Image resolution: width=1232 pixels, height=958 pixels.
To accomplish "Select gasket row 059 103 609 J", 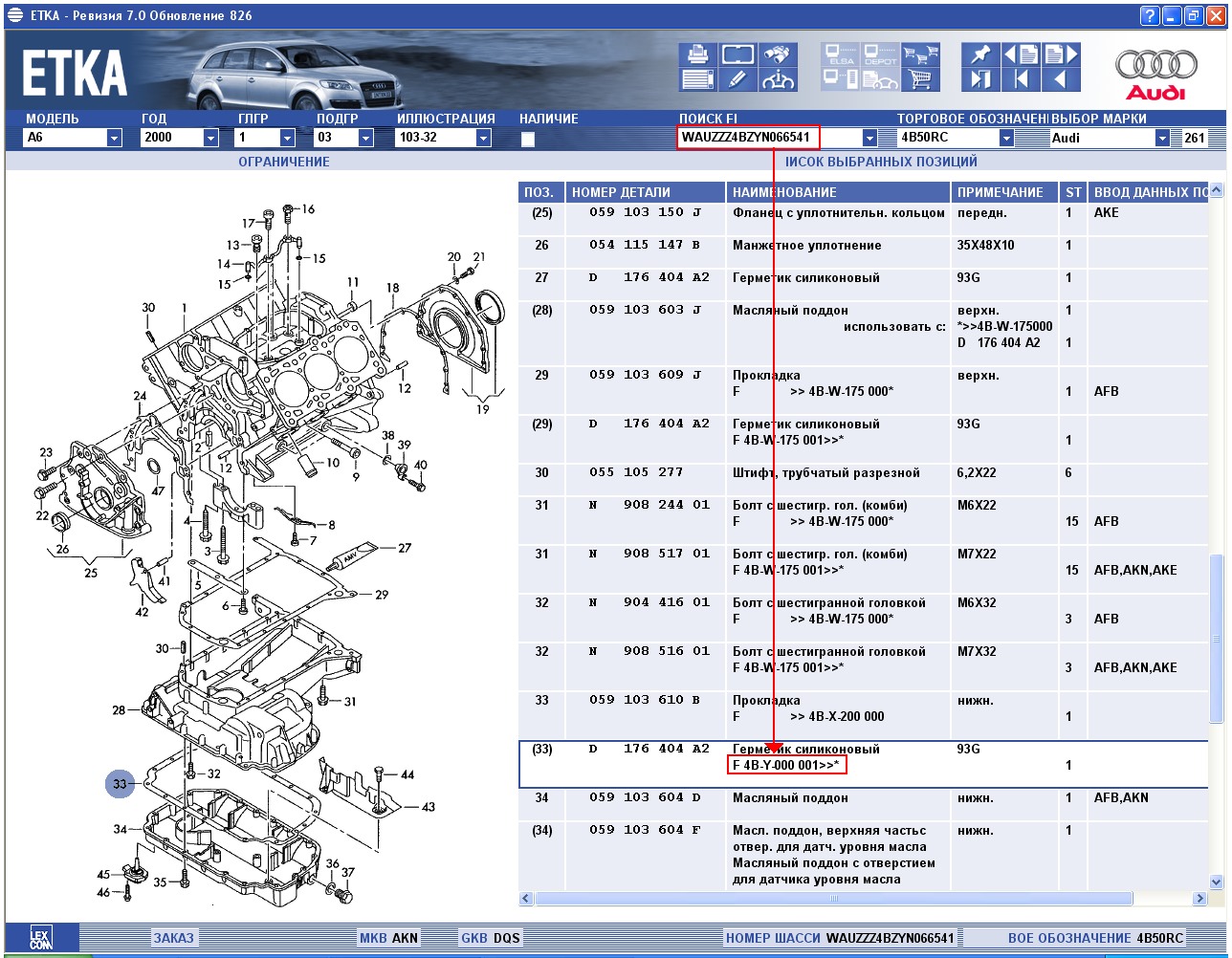I will tap(865, 390).
